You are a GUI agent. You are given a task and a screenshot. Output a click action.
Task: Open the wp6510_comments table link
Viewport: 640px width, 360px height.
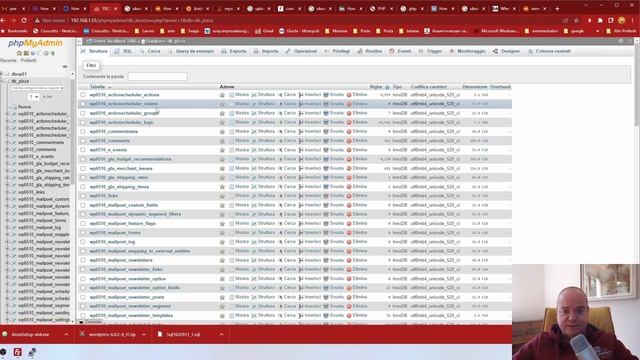[x=109, y=140]
